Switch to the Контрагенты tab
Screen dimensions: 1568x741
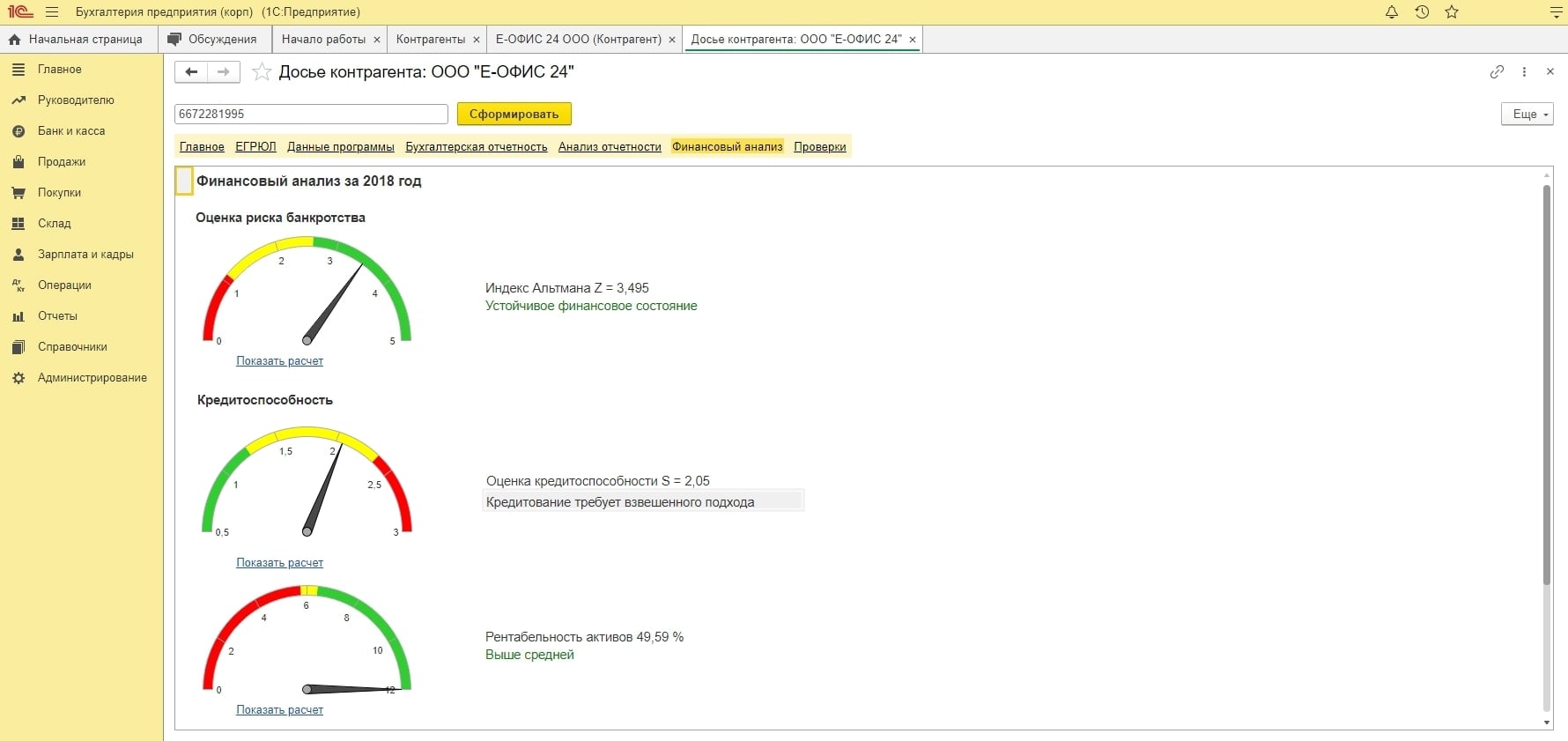pyautogui.click(x=430, y=40)
